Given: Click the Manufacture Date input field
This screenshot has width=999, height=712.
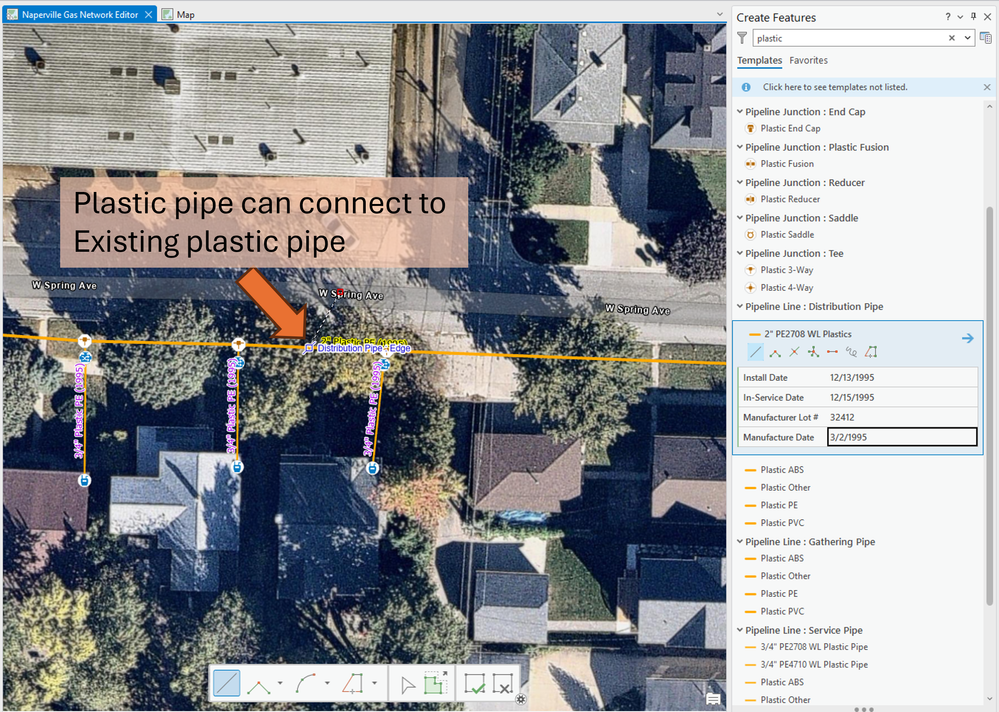Looking at the screenshot, I should 900,437.
